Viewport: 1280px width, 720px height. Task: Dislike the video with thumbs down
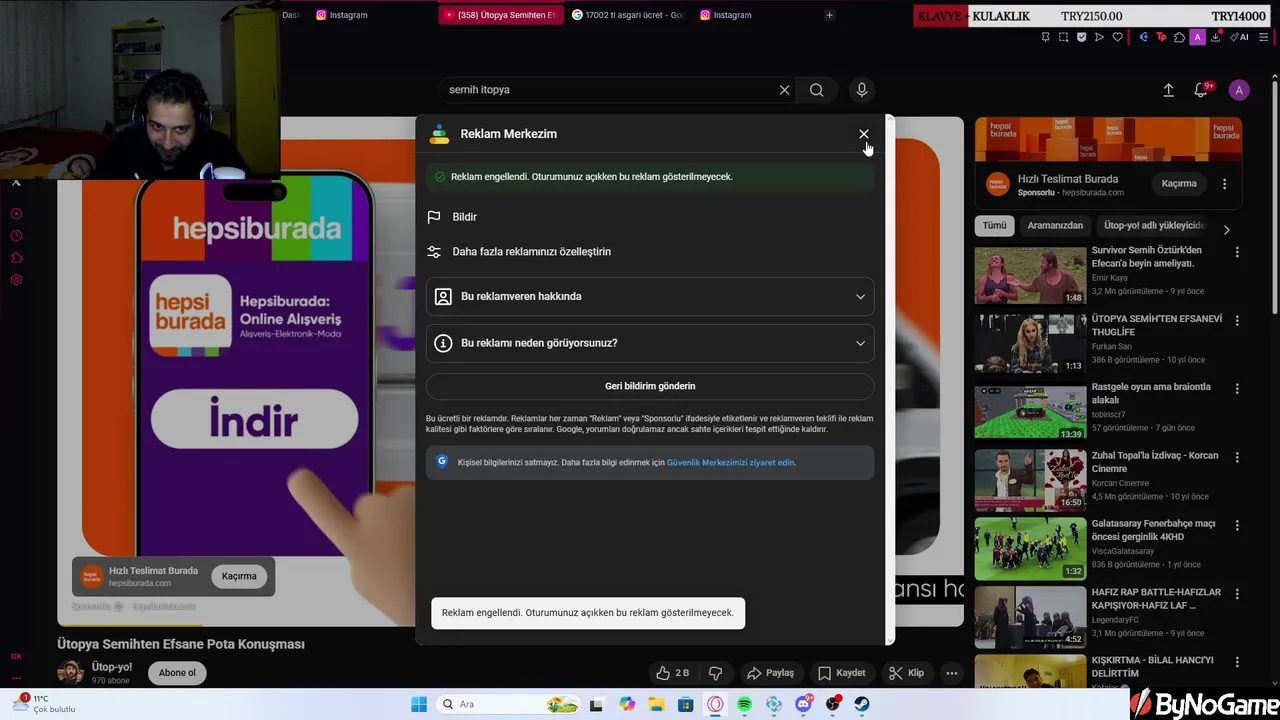point(715,673)
